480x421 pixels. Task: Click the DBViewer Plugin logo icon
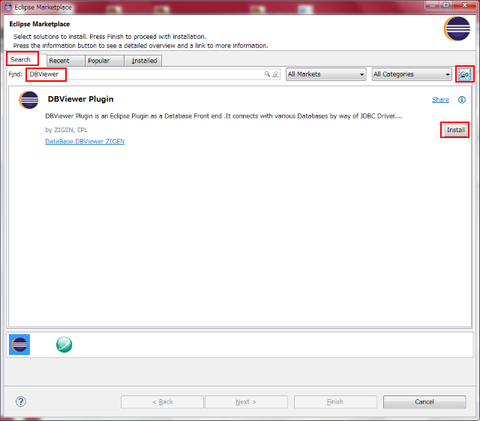pos(29,100)
